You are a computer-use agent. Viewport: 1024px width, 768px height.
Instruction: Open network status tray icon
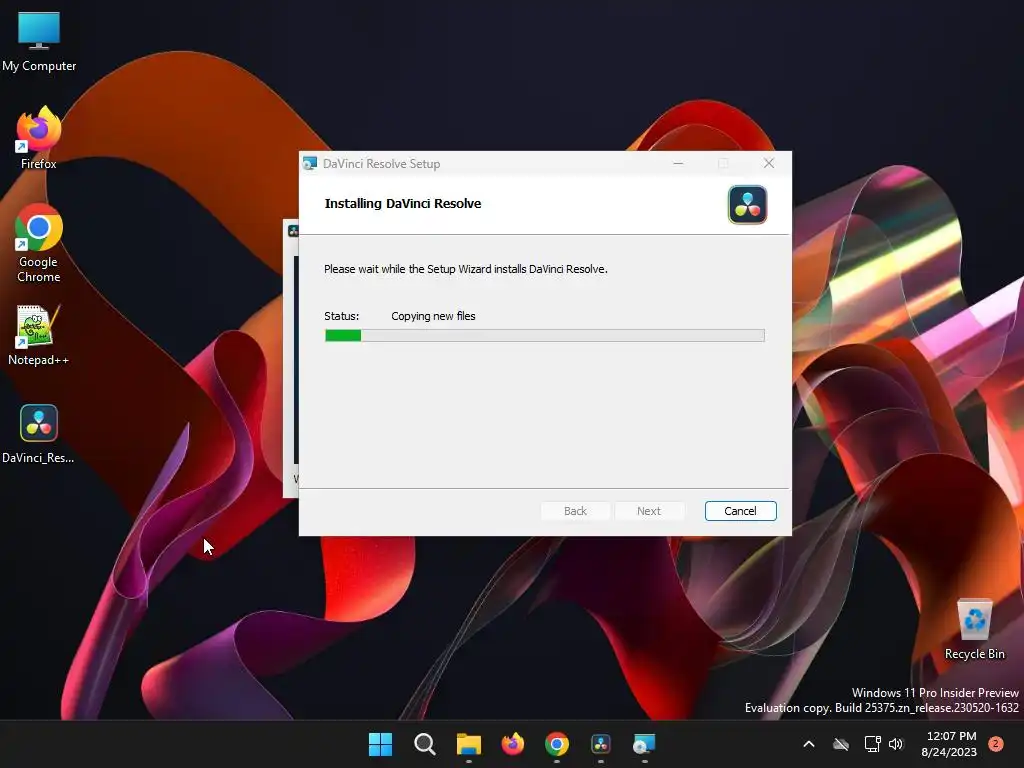pos(872,744)
